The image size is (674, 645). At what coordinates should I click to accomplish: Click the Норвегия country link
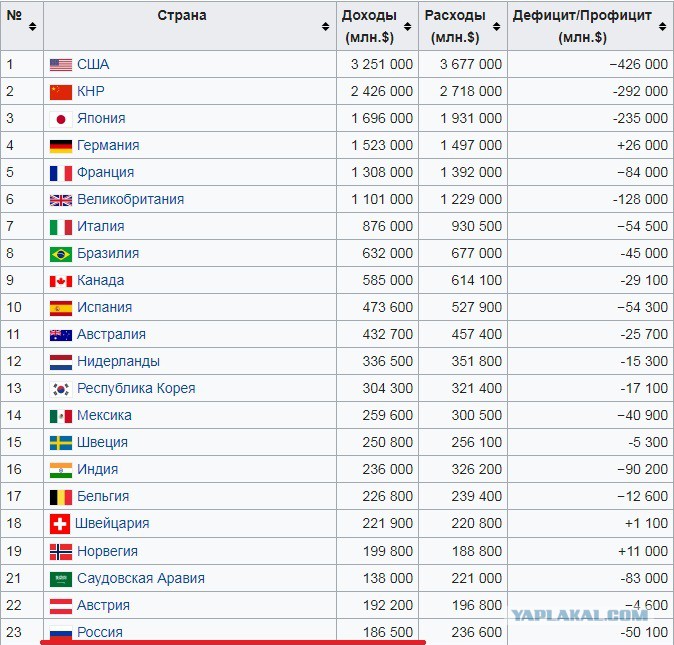[x=107, y=552]
